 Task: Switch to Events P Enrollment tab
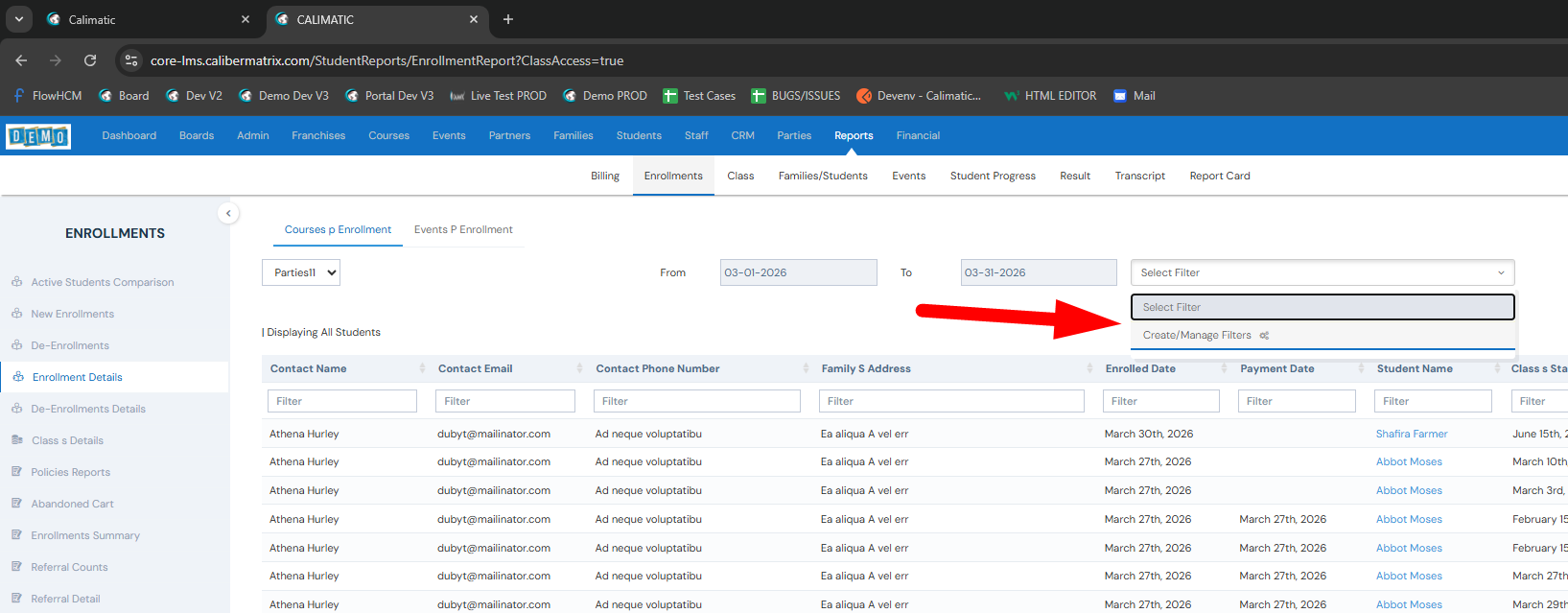coord(463,229)
